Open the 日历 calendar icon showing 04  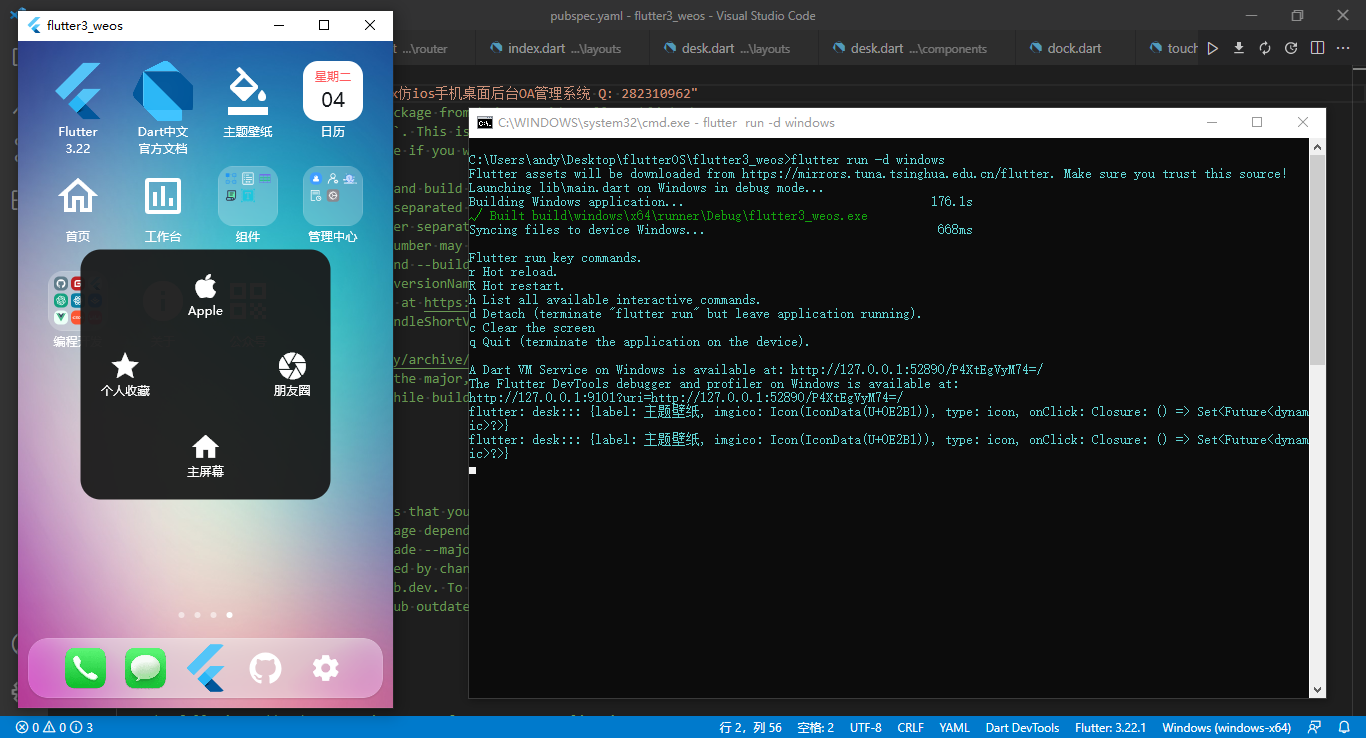[x=333, y=91]
